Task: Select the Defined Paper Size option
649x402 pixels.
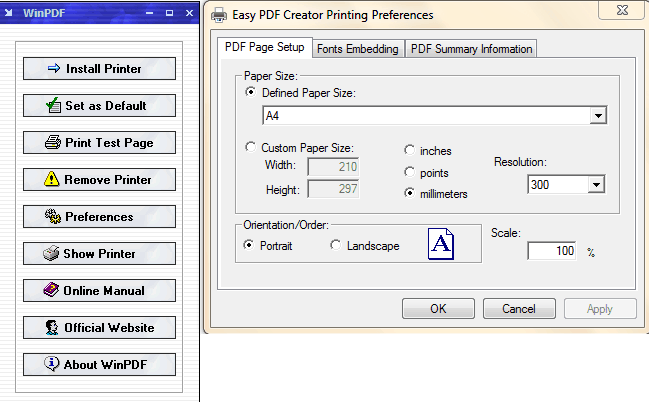Action: [250, 92]
